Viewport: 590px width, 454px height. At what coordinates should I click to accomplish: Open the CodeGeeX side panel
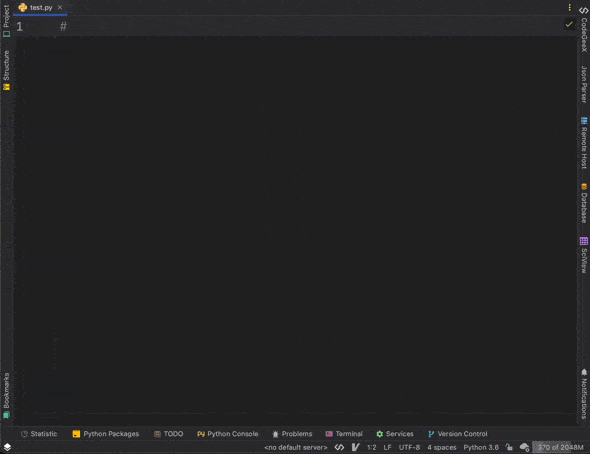[584, 29]
